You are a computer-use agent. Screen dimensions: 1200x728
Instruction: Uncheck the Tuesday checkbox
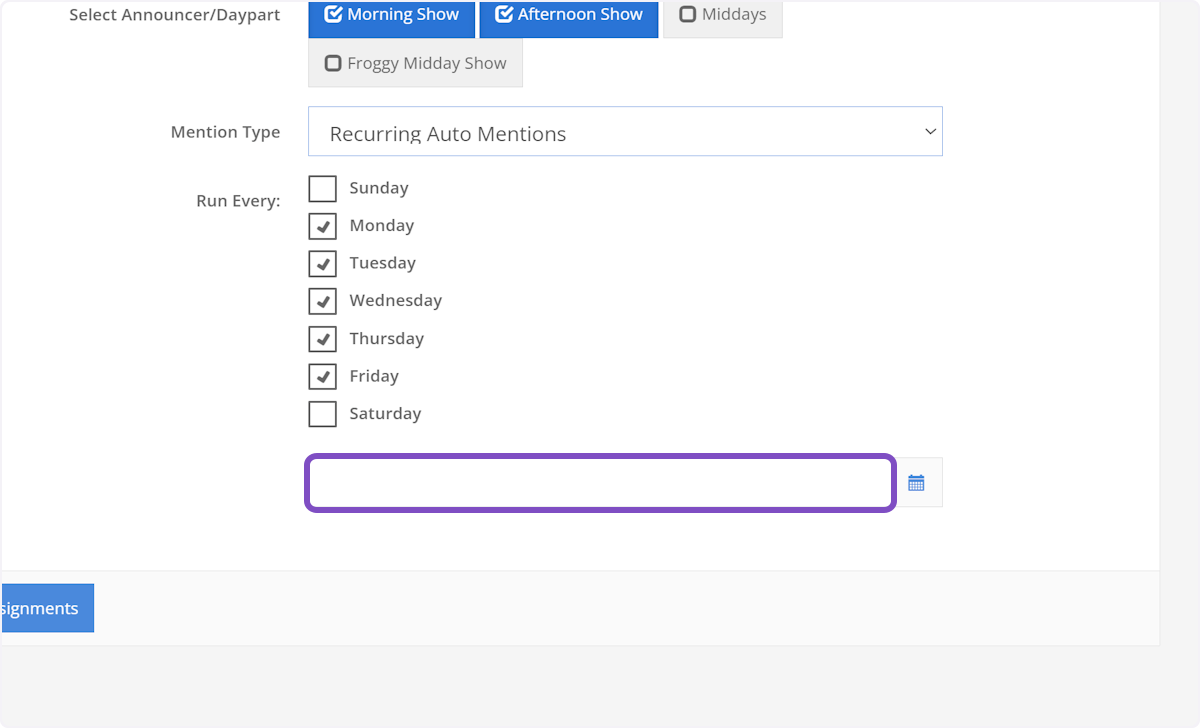point(322,263)
